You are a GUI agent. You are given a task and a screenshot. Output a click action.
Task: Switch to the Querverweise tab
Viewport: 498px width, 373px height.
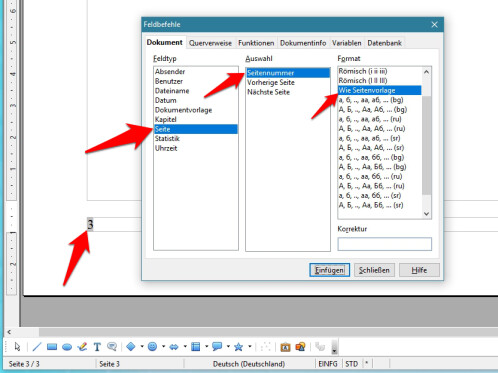pyautogui.click(x=210, y=43)
